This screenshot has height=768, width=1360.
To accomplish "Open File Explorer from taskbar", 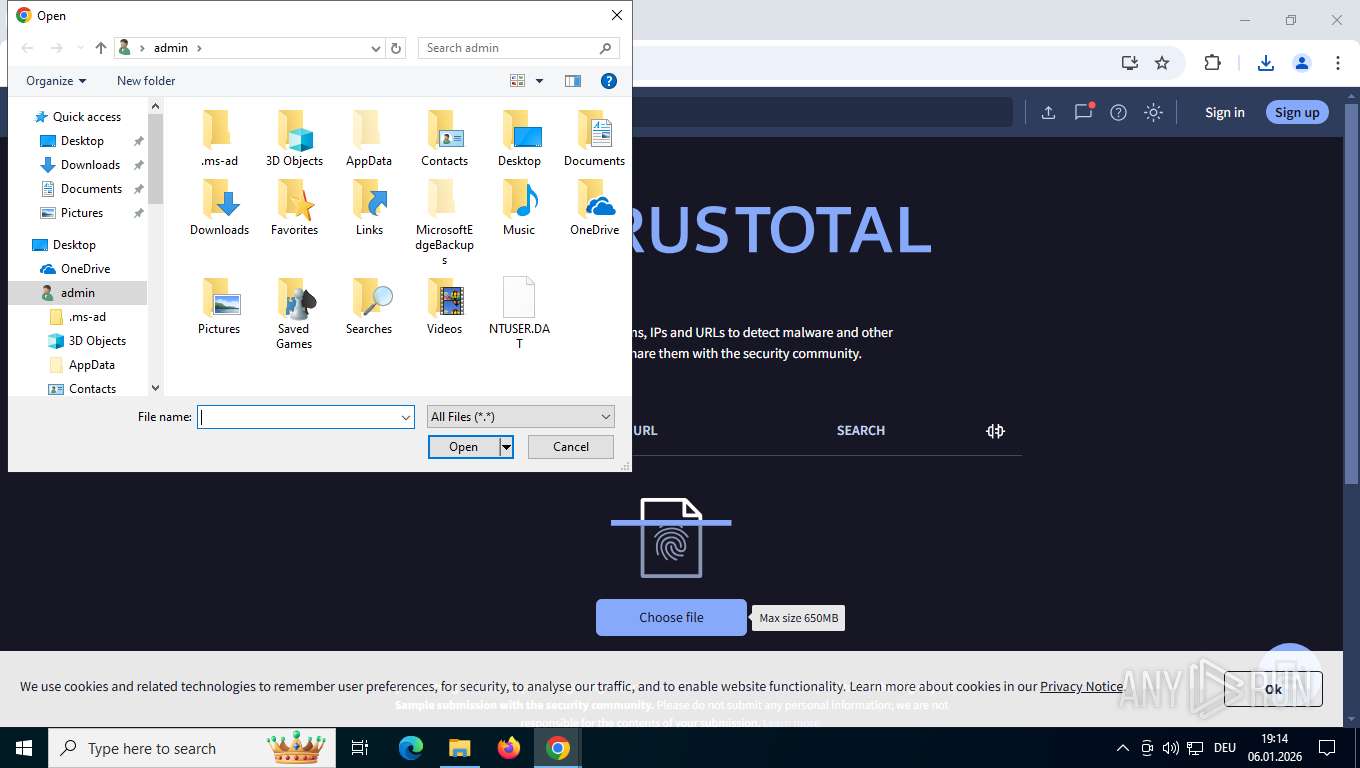I will pyautogui.click(x=459, y=748).
